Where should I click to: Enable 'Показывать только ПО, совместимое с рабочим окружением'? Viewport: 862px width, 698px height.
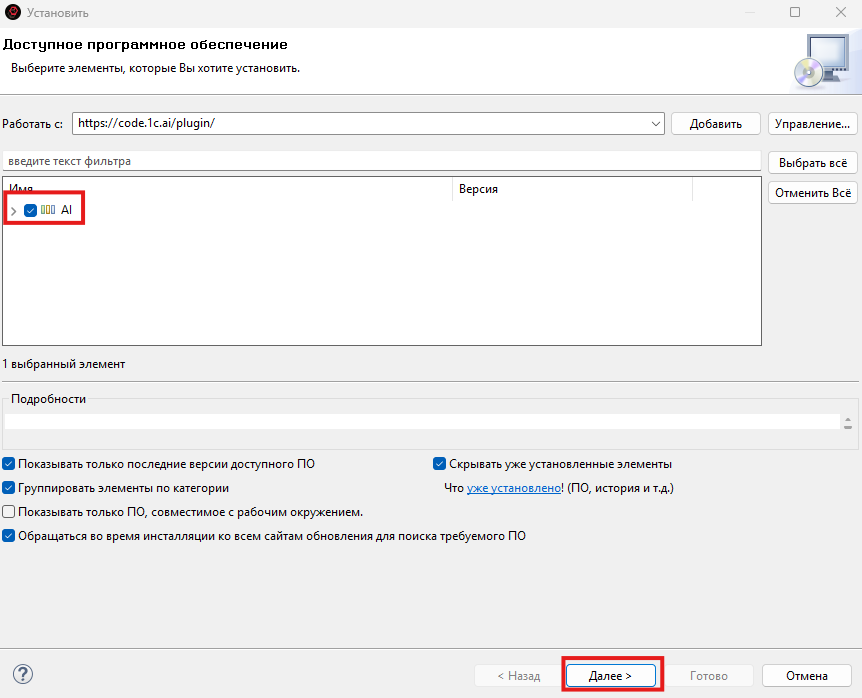8,512
